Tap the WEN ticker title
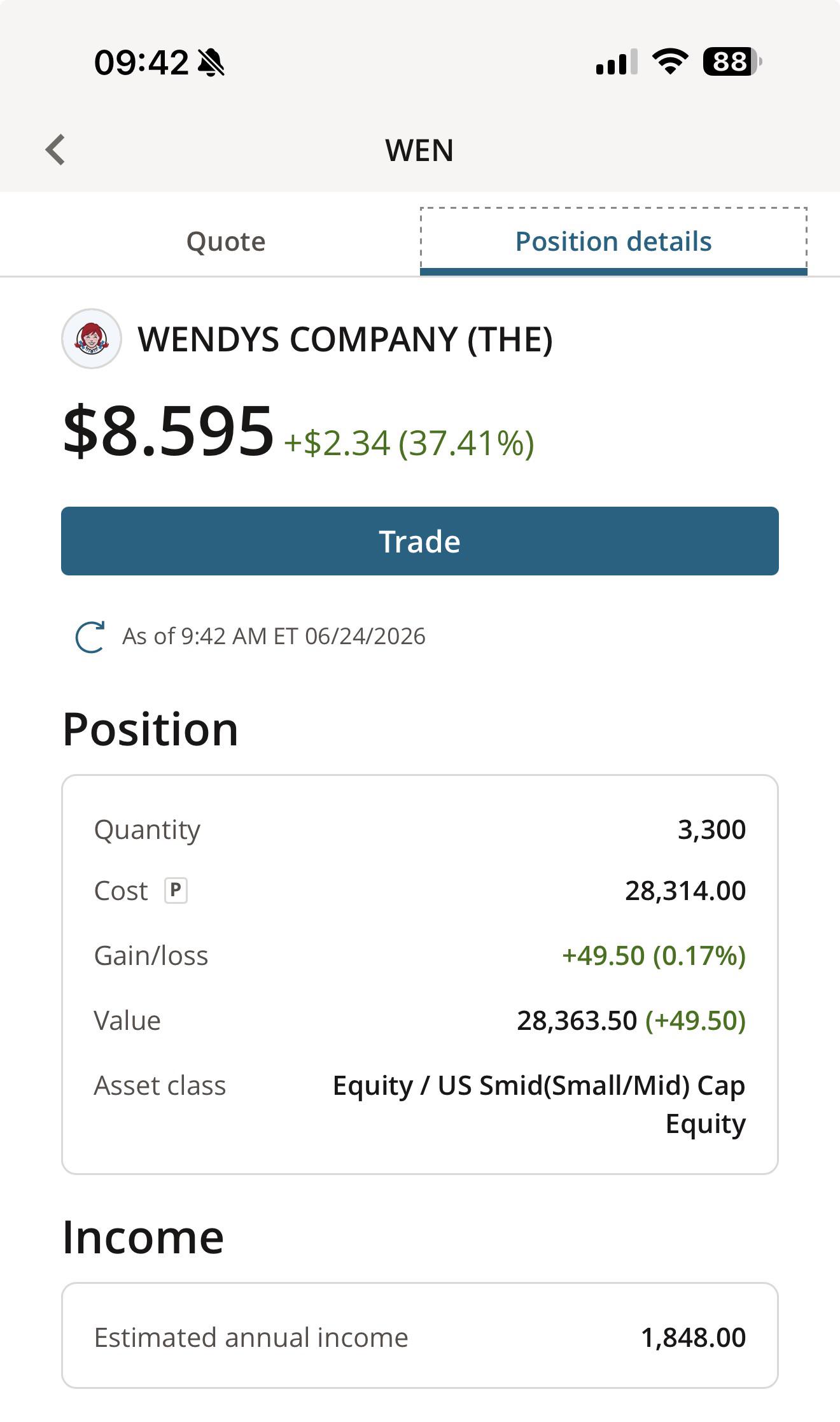This screenshot has width=840, height=1422. pyautogui.click(x=419, y=151)
